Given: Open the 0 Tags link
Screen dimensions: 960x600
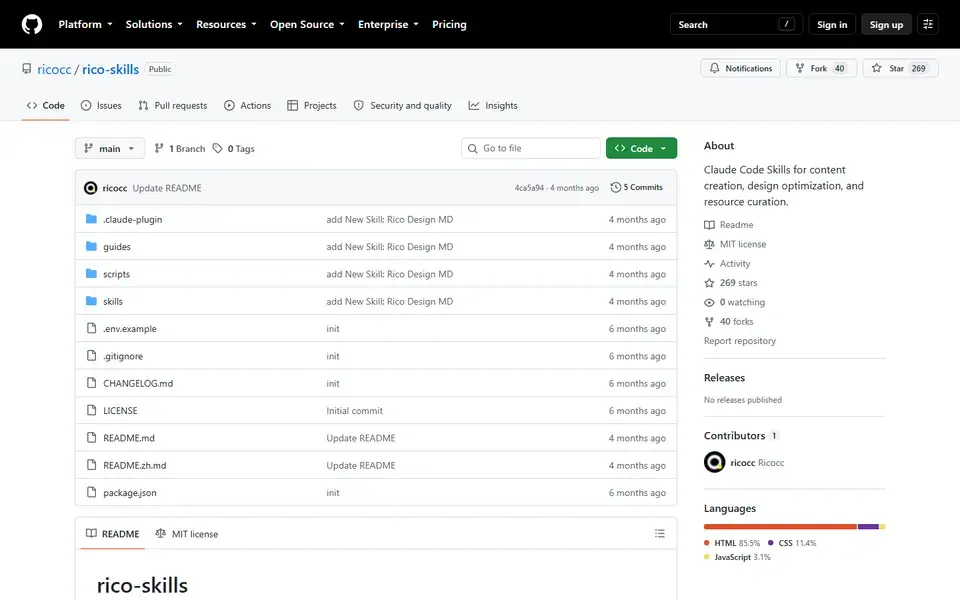Looking at the screenshot, I should click(233, 148).
